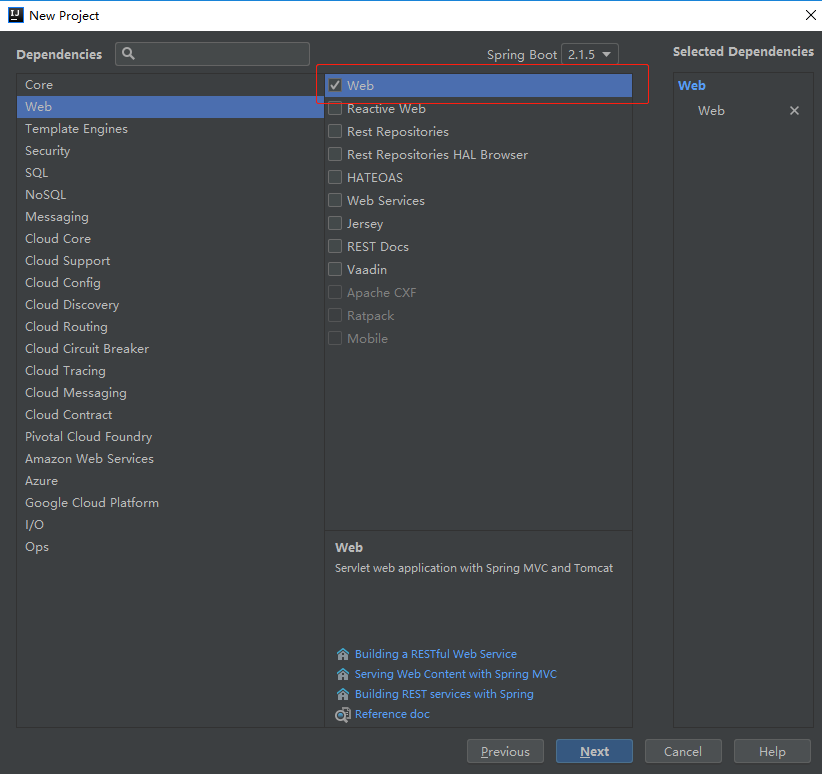
Task: Open the Template Engines category
Action: click(x=170, y=128)
